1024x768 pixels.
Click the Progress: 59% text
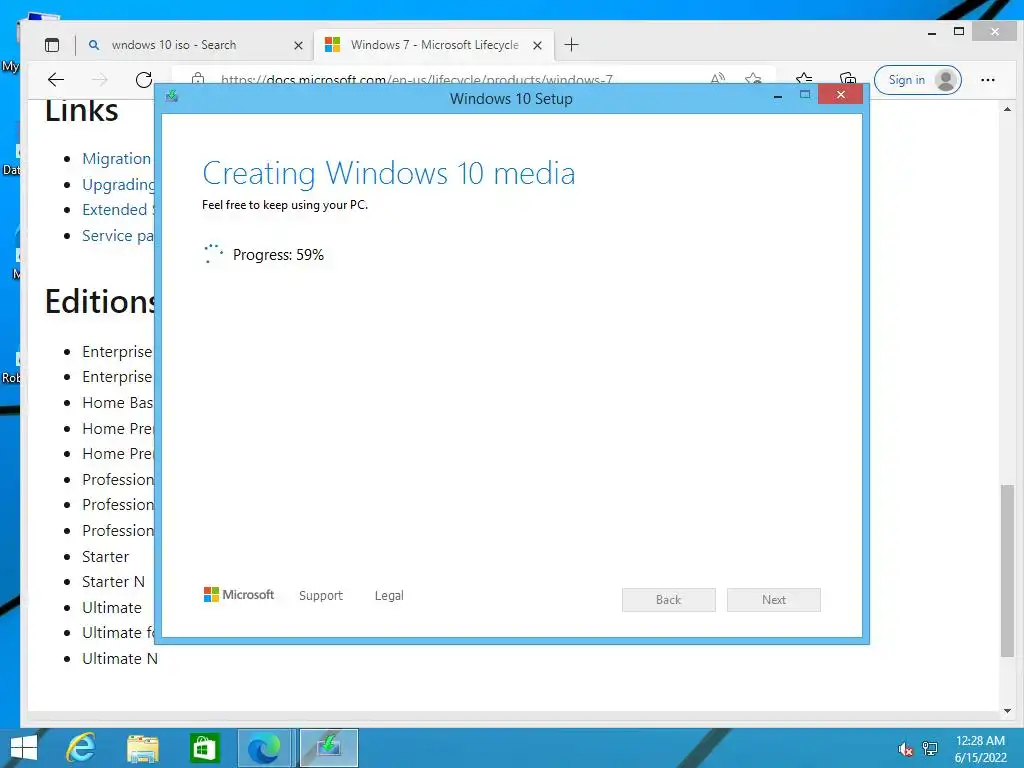coord(278,255)
